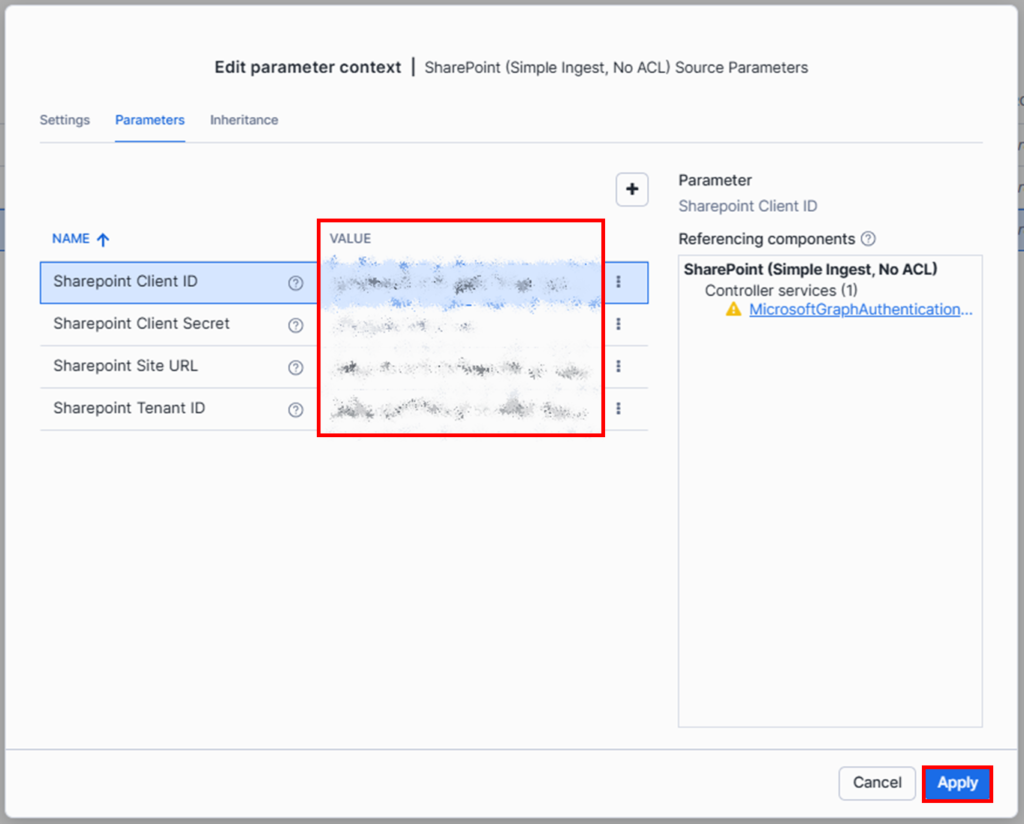Click the Apply button
This screenshot has width=1024, height=824.
(x=957, y=783)
